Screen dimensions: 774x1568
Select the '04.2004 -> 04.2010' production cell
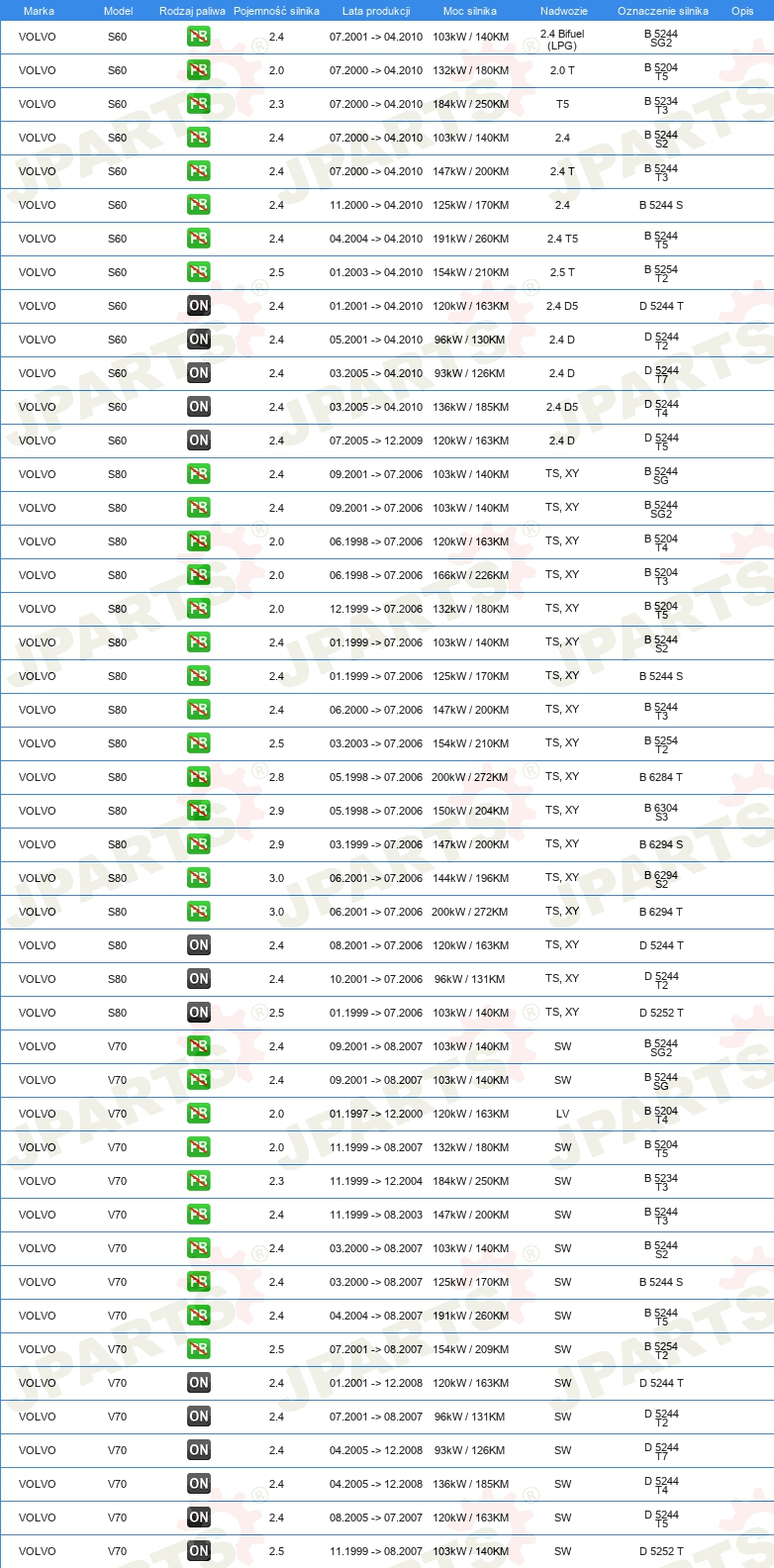376,239
